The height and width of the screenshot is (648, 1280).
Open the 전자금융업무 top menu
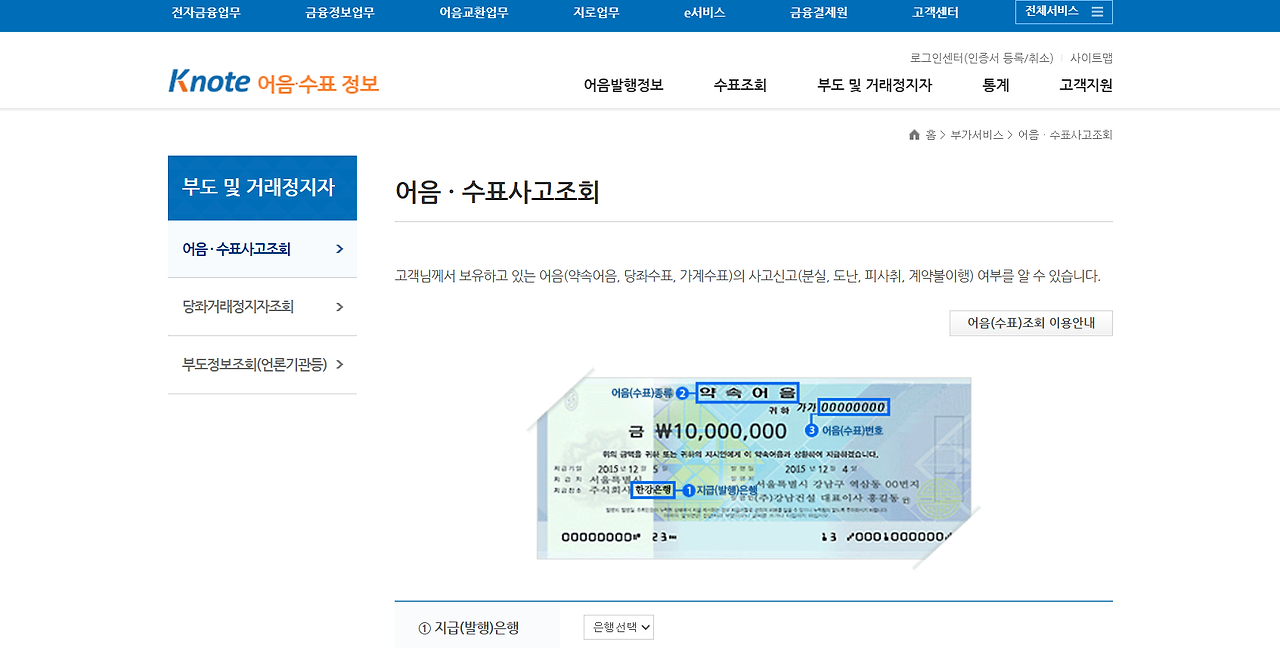click(x=206, y=13)
